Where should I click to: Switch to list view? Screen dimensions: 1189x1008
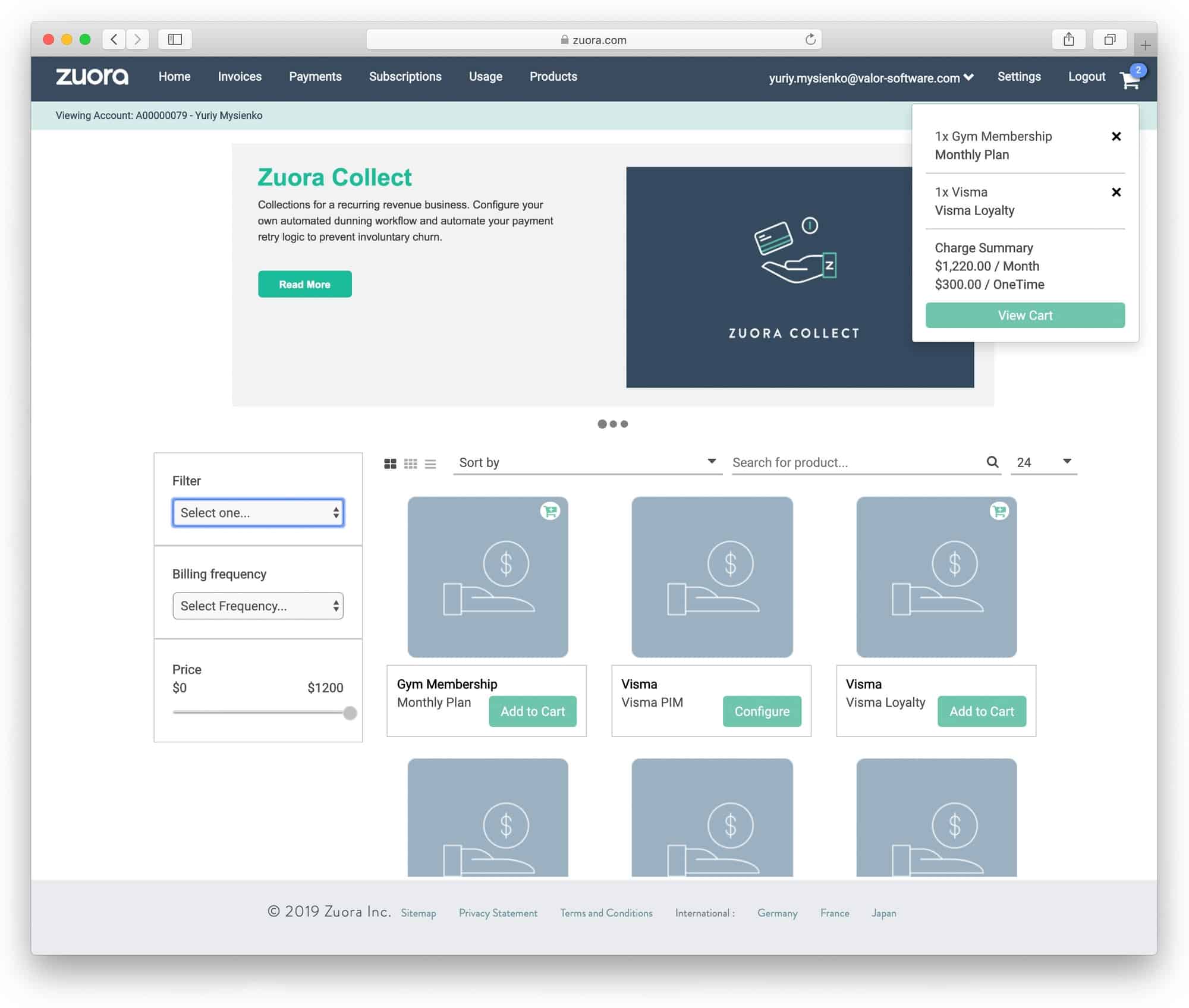tap(430, 464)
